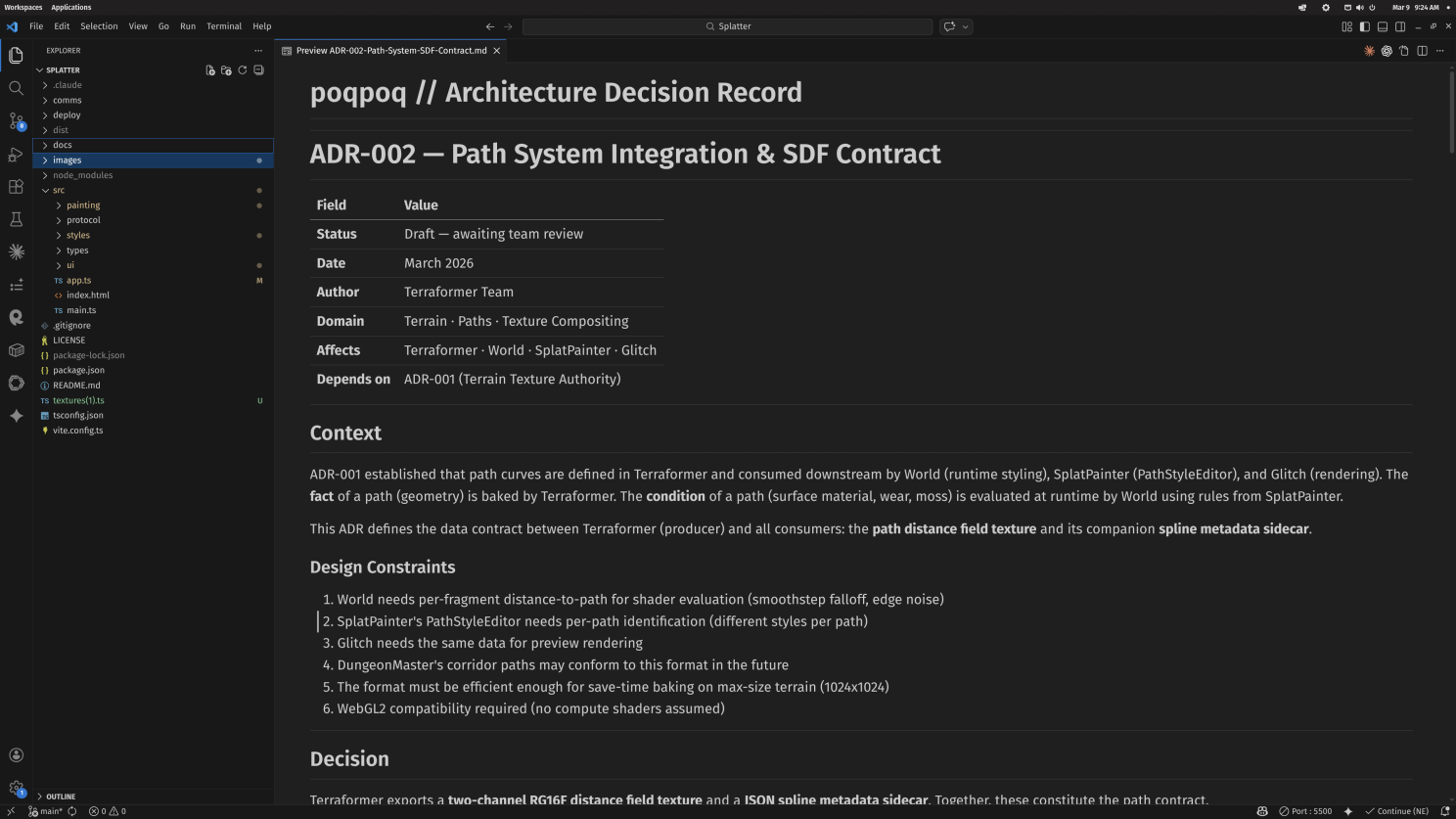Toggle the secondary side bar
1456x819 pixels.
click(1400, 26)
